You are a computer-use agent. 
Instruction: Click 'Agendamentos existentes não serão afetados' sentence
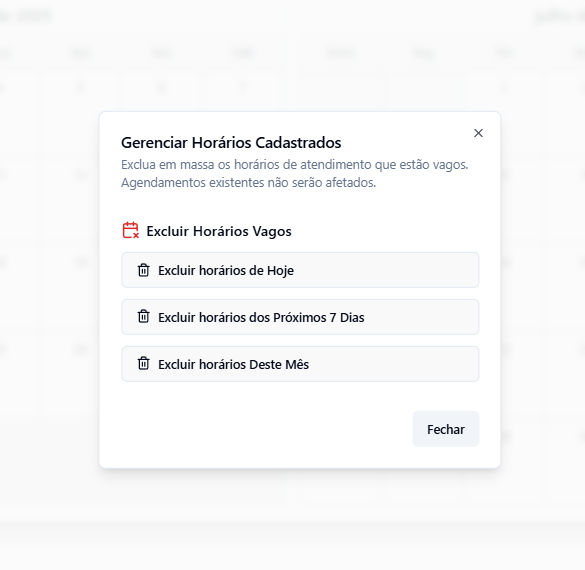(248, 183)
